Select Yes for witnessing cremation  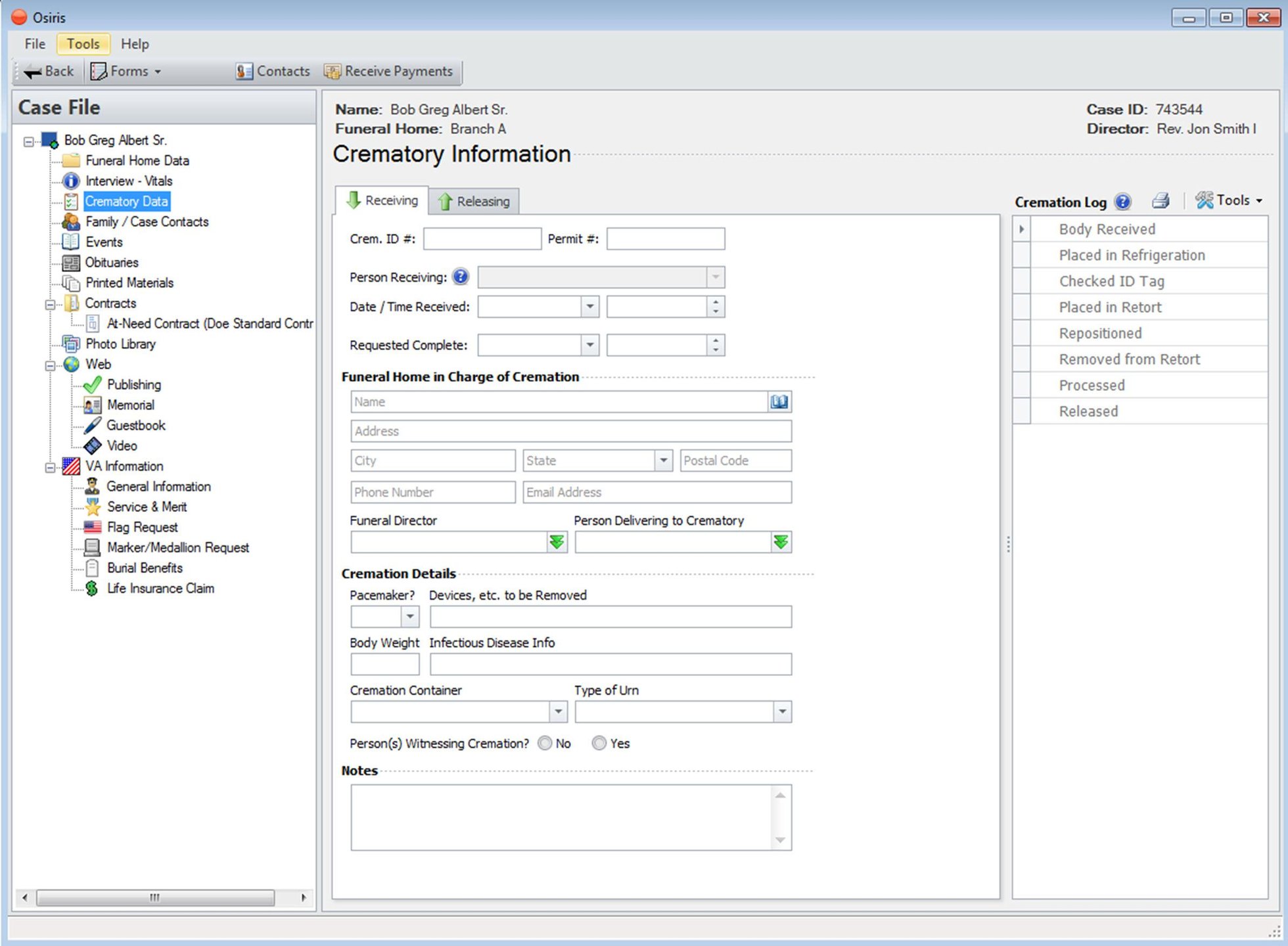coord(599,743)
